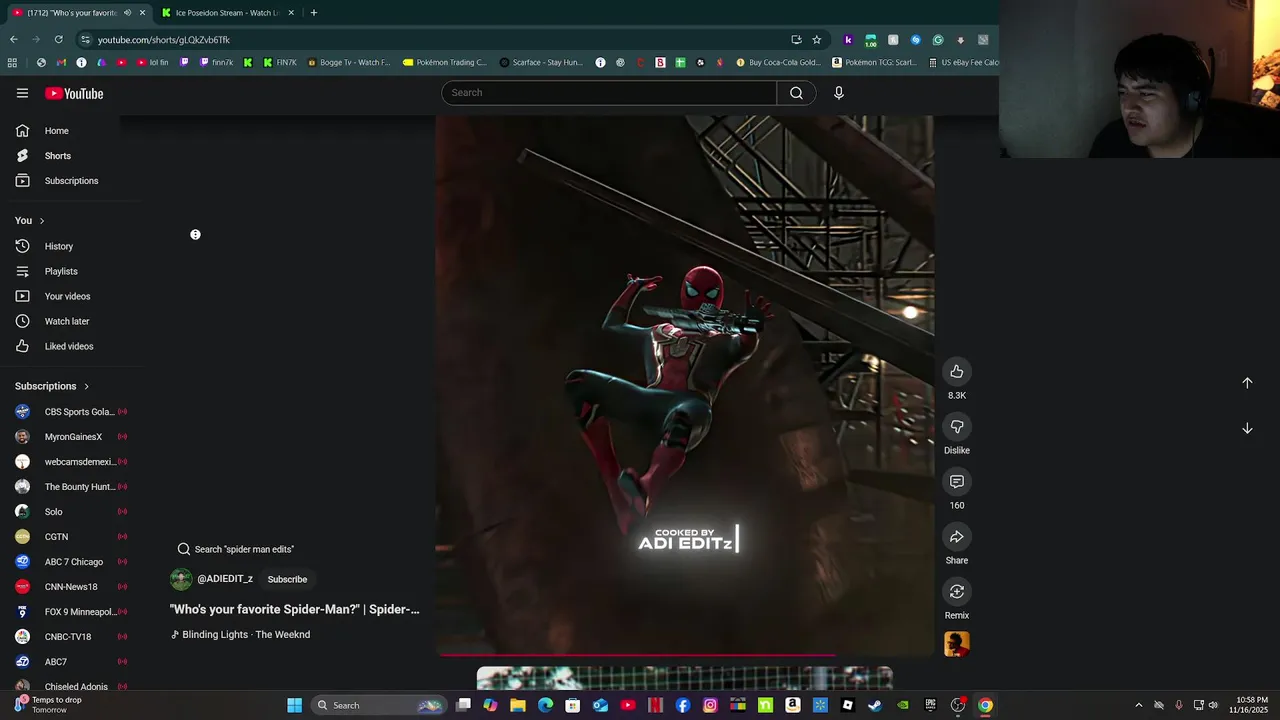The image size is (1280, 720).
Task: Open the comments with 160 count
Action: click(957, 481)
